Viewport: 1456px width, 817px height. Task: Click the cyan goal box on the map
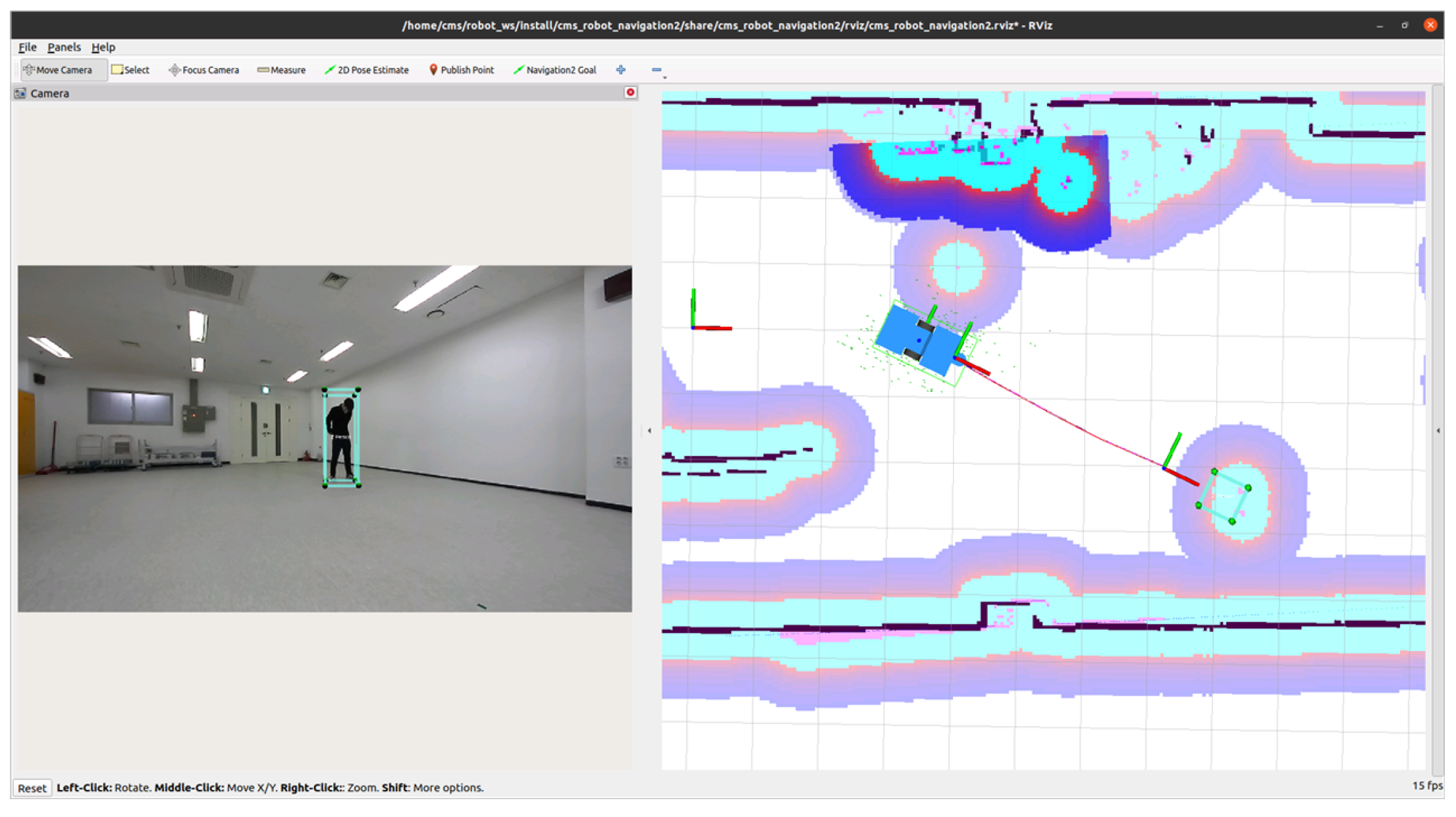click(1224, 497)
